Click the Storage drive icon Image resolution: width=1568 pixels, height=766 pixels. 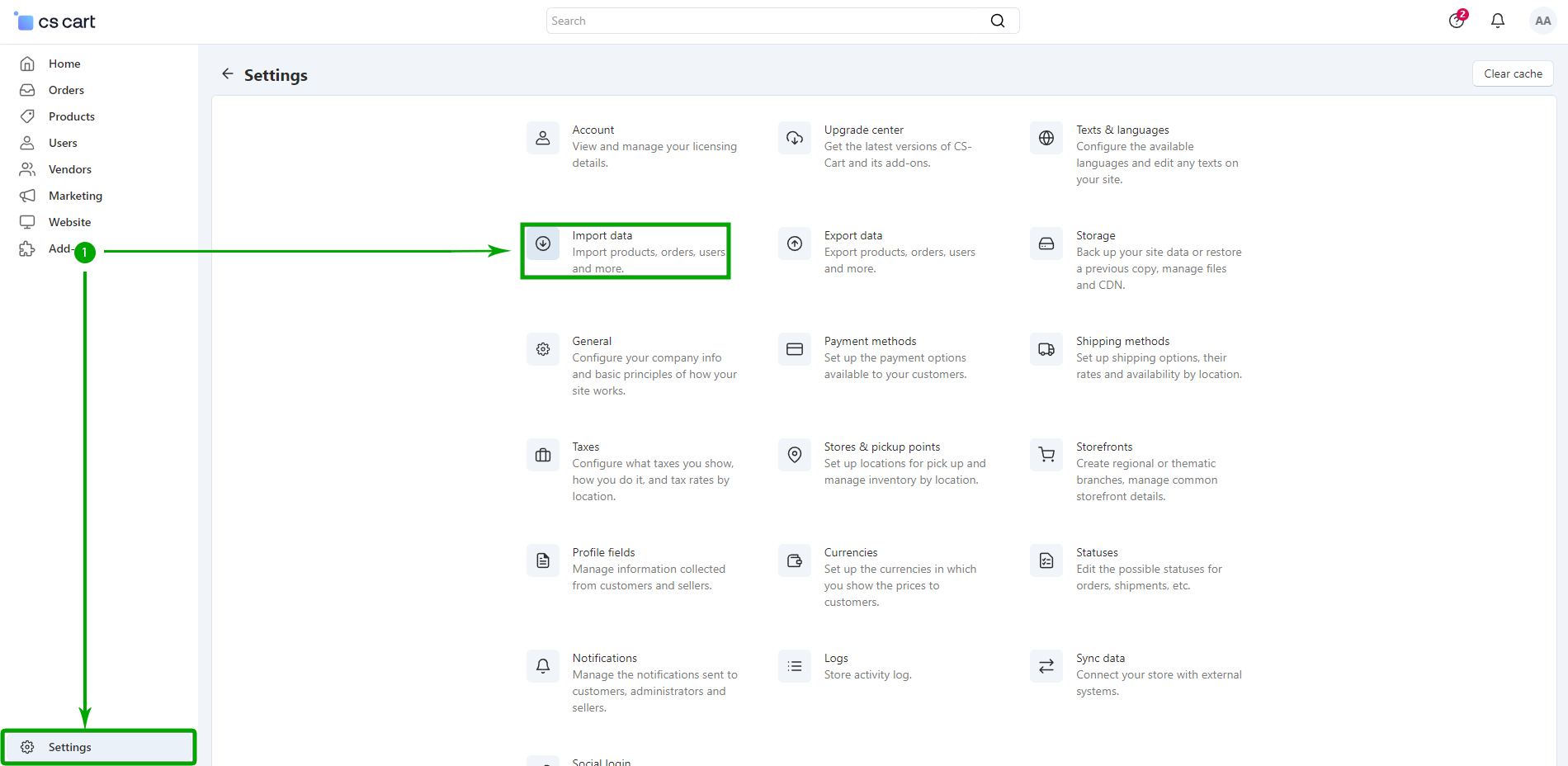[1046, 244]
